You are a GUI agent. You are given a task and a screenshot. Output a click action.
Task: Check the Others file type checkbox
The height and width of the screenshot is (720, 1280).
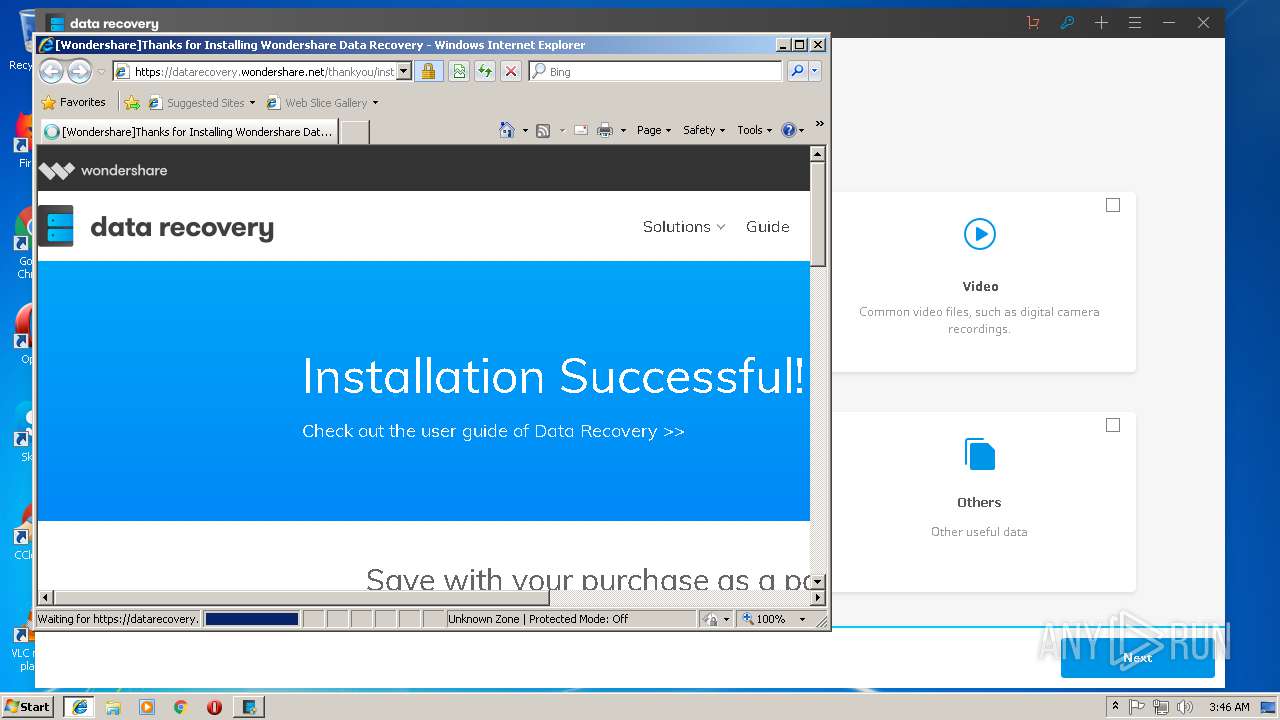click(1113, 425)
